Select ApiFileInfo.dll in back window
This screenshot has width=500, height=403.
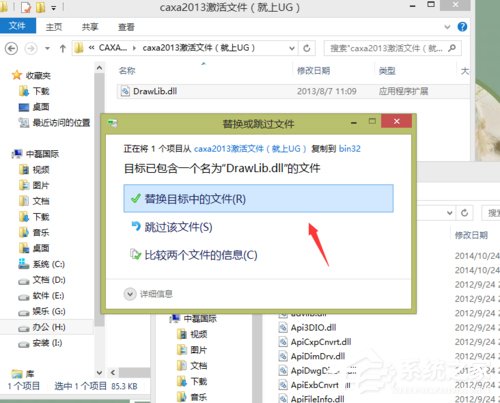pos(311,399)
